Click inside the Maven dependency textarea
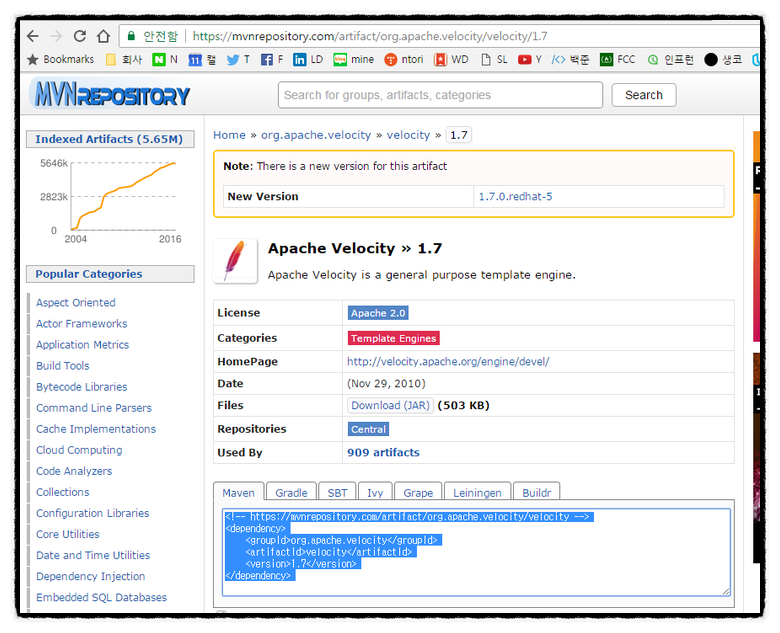 click(x=476, y=552)
